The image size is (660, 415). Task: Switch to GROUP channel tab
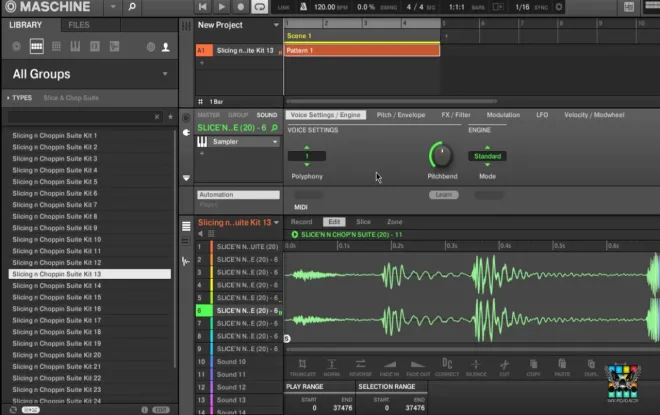pos(238,115)
